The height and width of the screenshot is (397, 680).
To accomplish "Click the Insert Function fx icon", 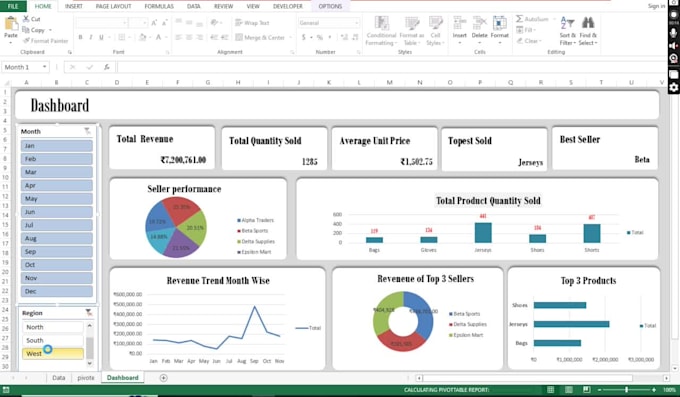I will (x=107, y=67).
